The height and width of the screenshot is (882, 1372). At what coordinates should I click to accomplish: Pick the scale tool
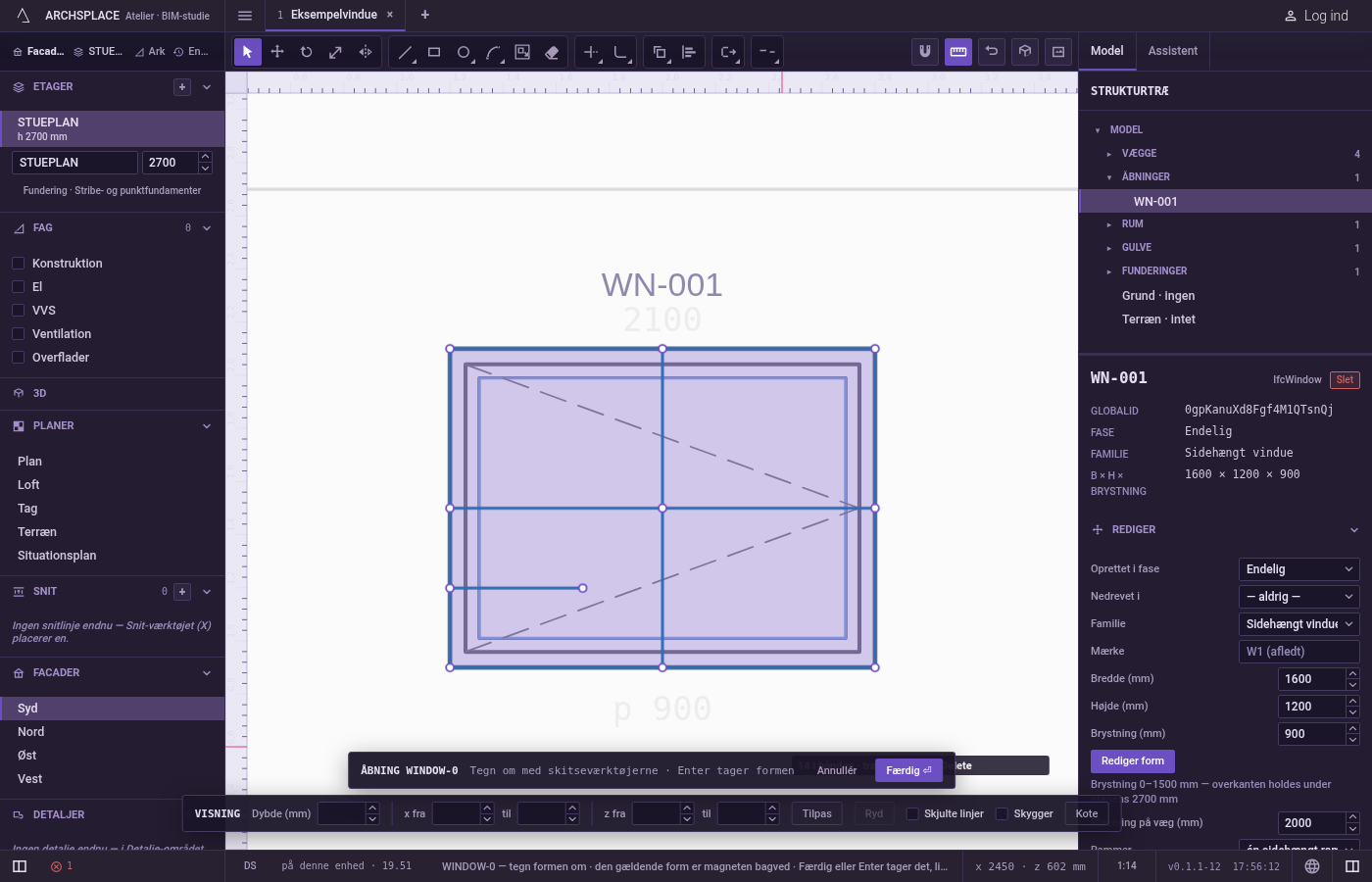coord(336,52)
